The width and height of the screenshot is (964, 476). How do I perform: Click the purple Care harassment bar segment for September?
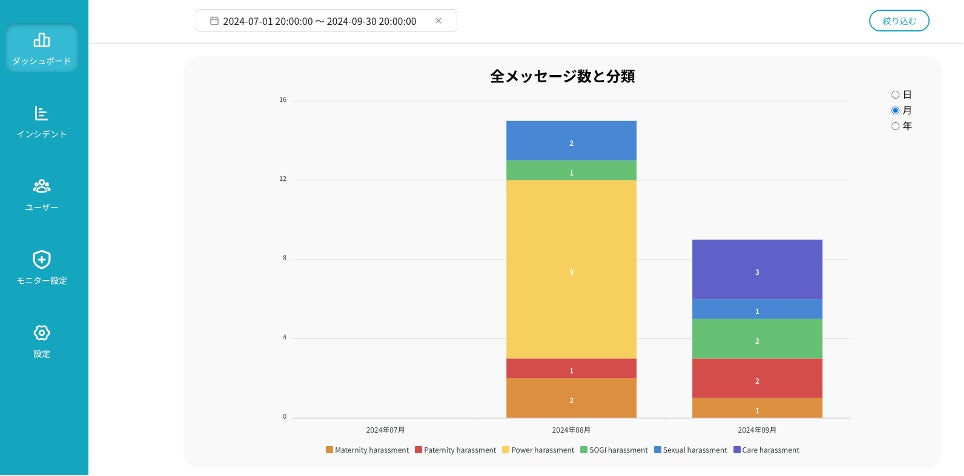757,269
